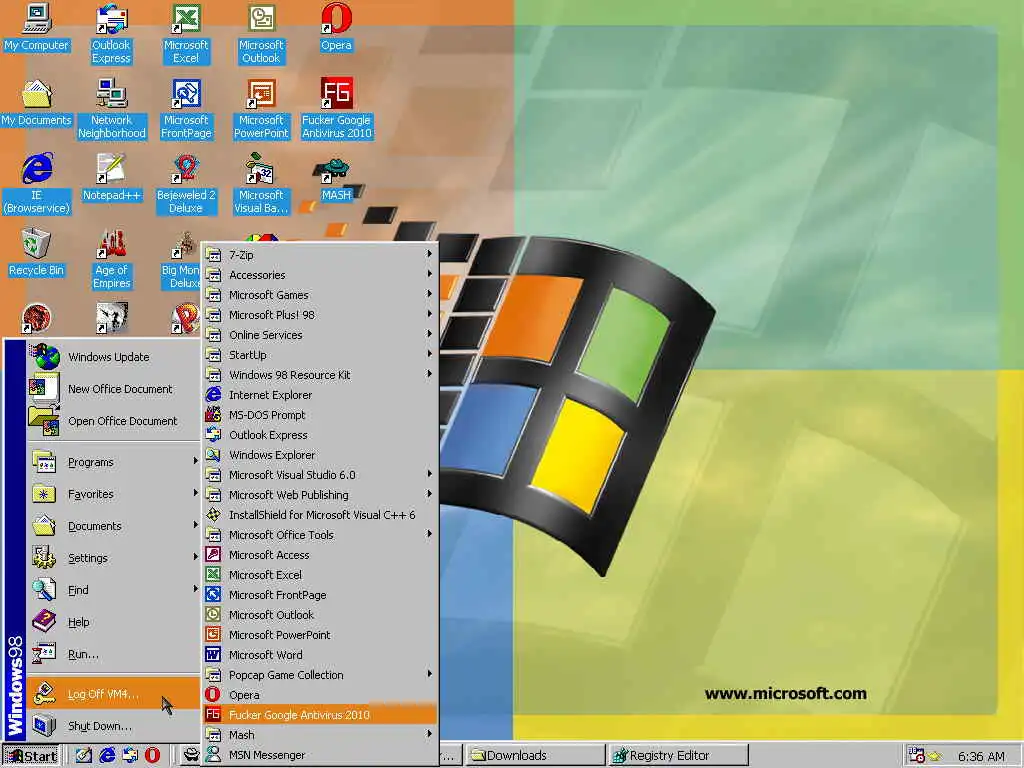Image resolution: width=1024 pixels, height=768 pixels.
Task: Expand the Mash program folder
Action: (319, 735)
